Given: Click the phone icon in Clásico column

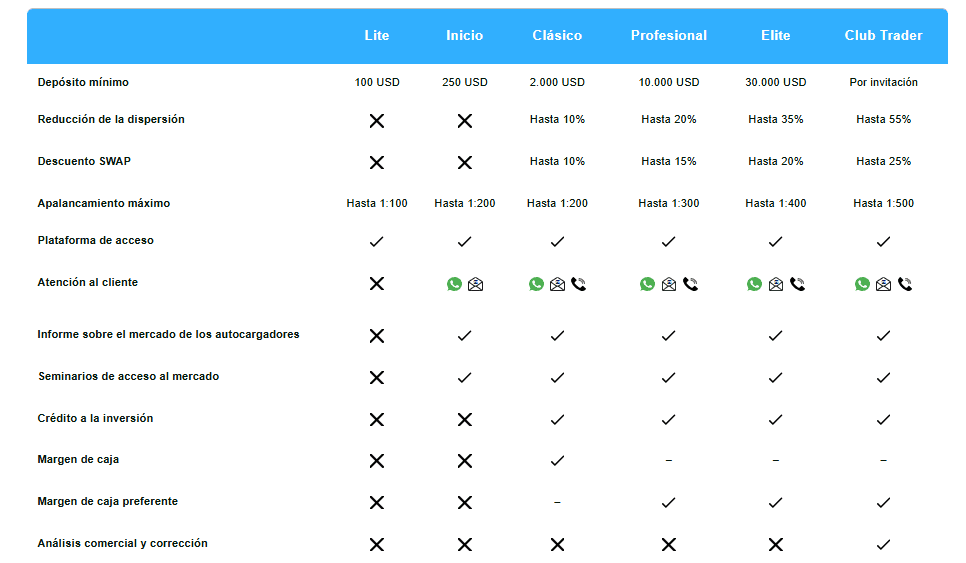Looking at the screenshot, I should pyautogui.click(x=578, y=284).
